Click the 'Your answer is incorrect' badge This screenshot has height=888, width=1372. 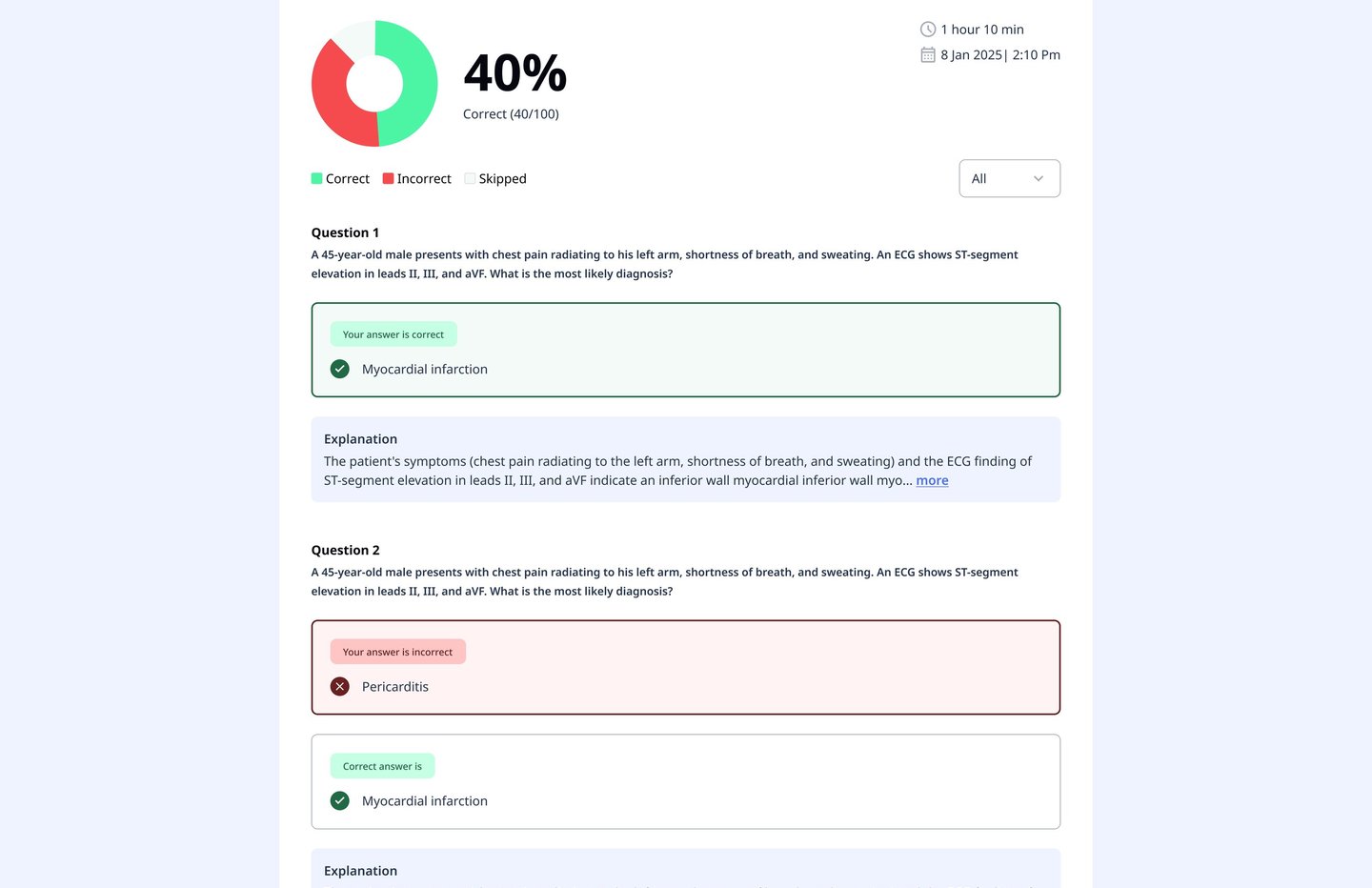click(397, 652)
